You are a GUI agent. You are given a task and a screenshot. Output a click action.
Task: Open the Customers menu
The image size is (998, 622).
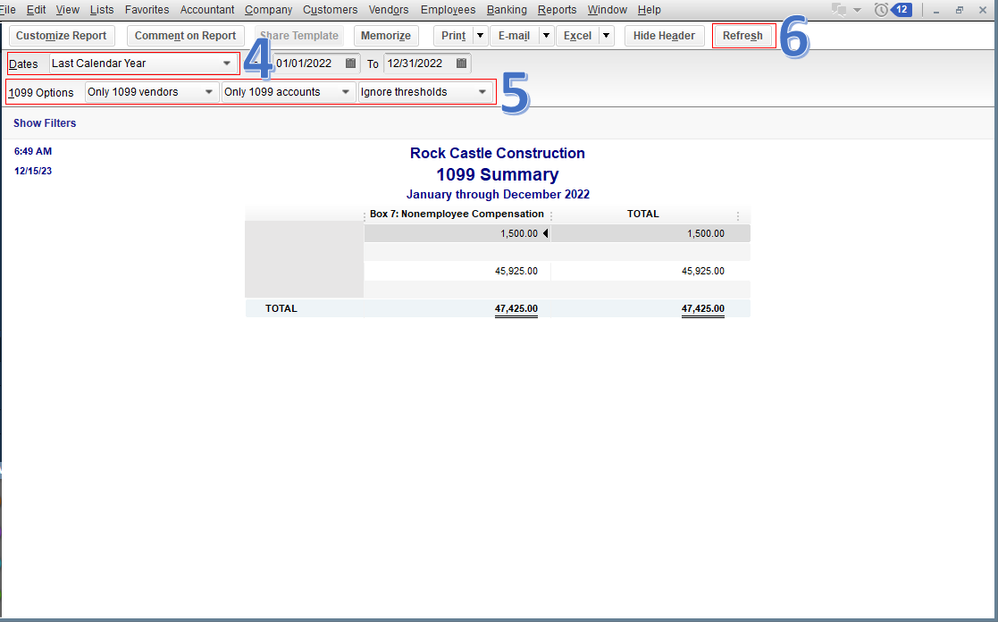click(330, 10)
